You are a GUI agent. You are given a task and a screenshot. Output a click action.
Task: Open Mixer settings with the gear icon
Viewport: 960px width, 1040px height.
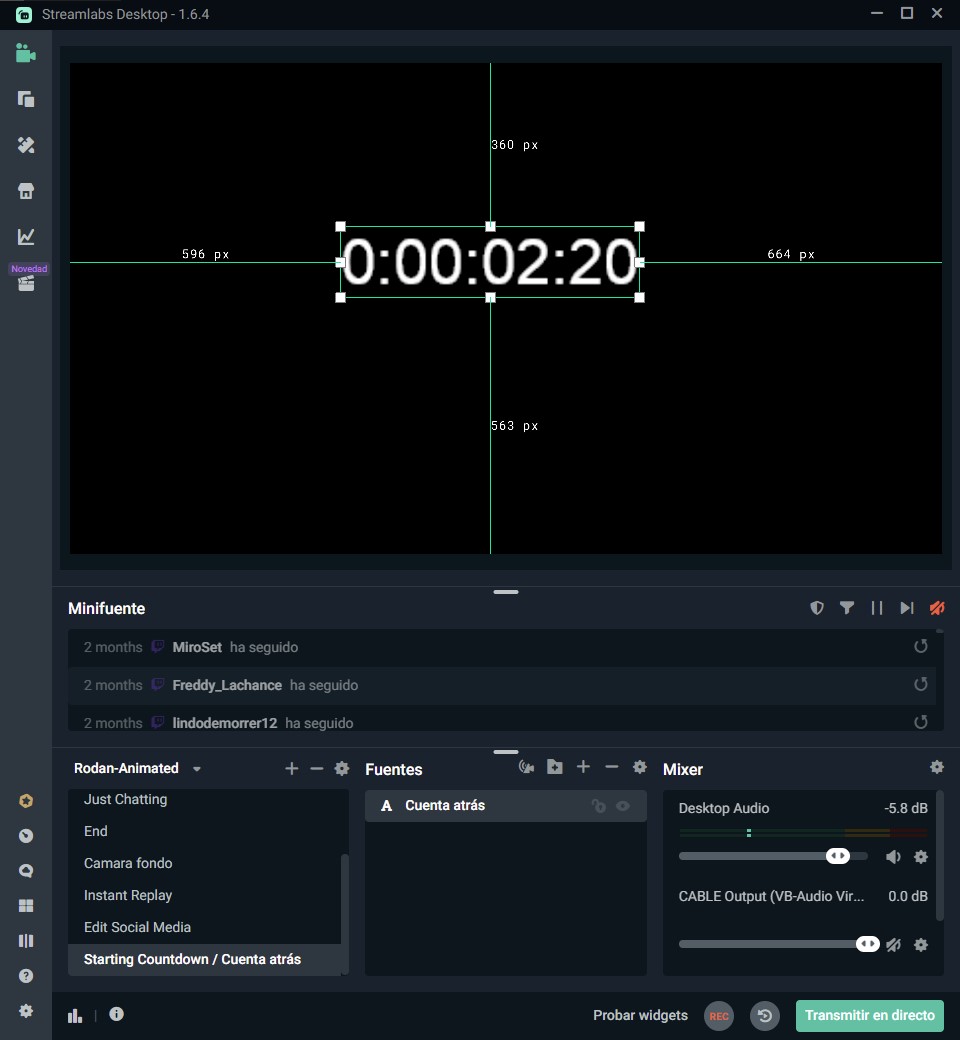tap(937, 767)
